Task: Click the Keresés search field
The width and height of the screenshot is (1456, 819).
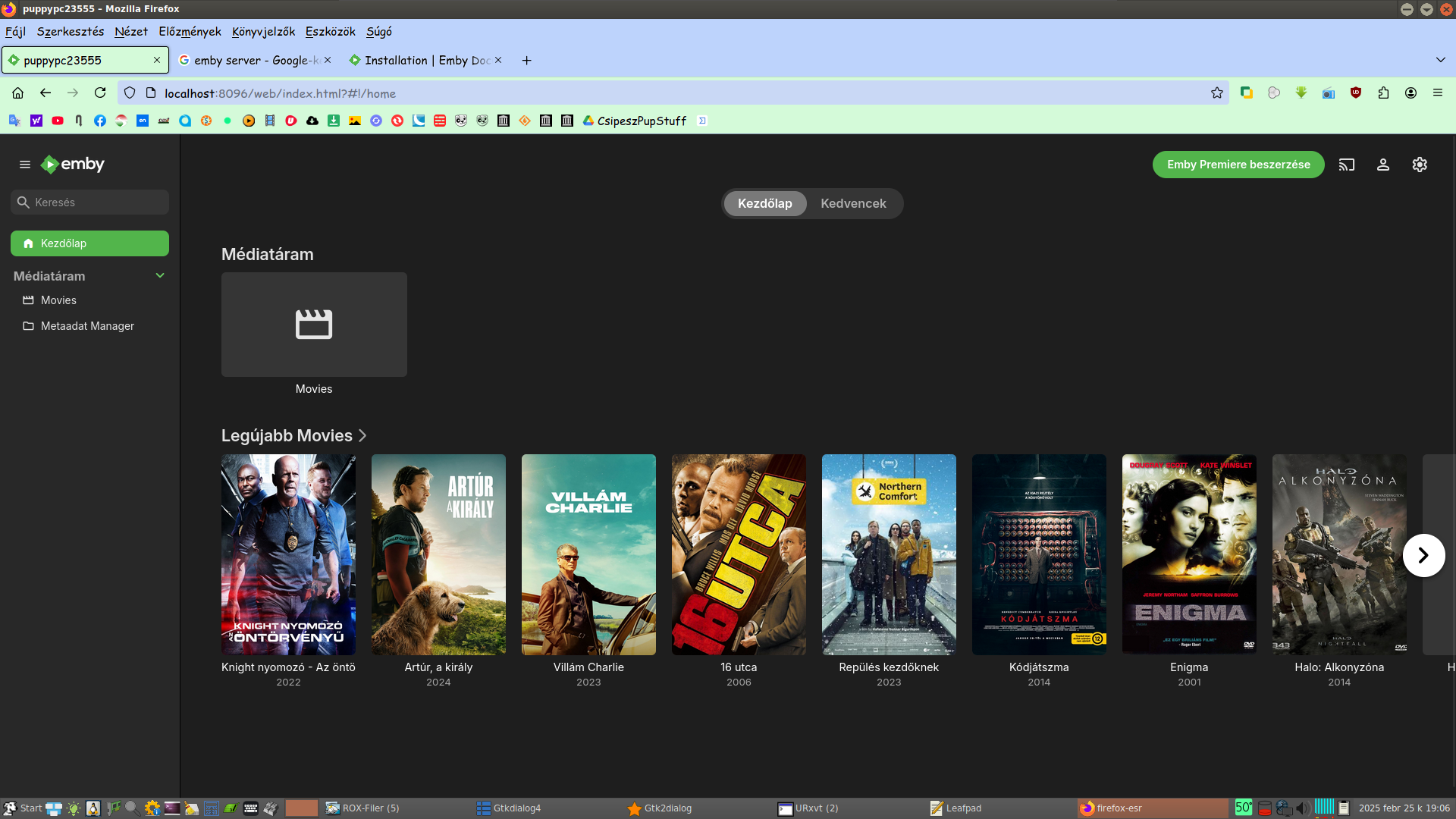Action: pos(89,202)
